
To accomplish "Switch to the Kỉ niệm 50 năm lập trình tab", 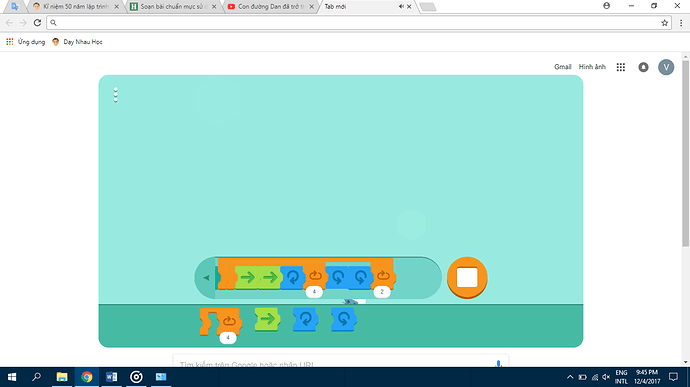I will (75, 7).
